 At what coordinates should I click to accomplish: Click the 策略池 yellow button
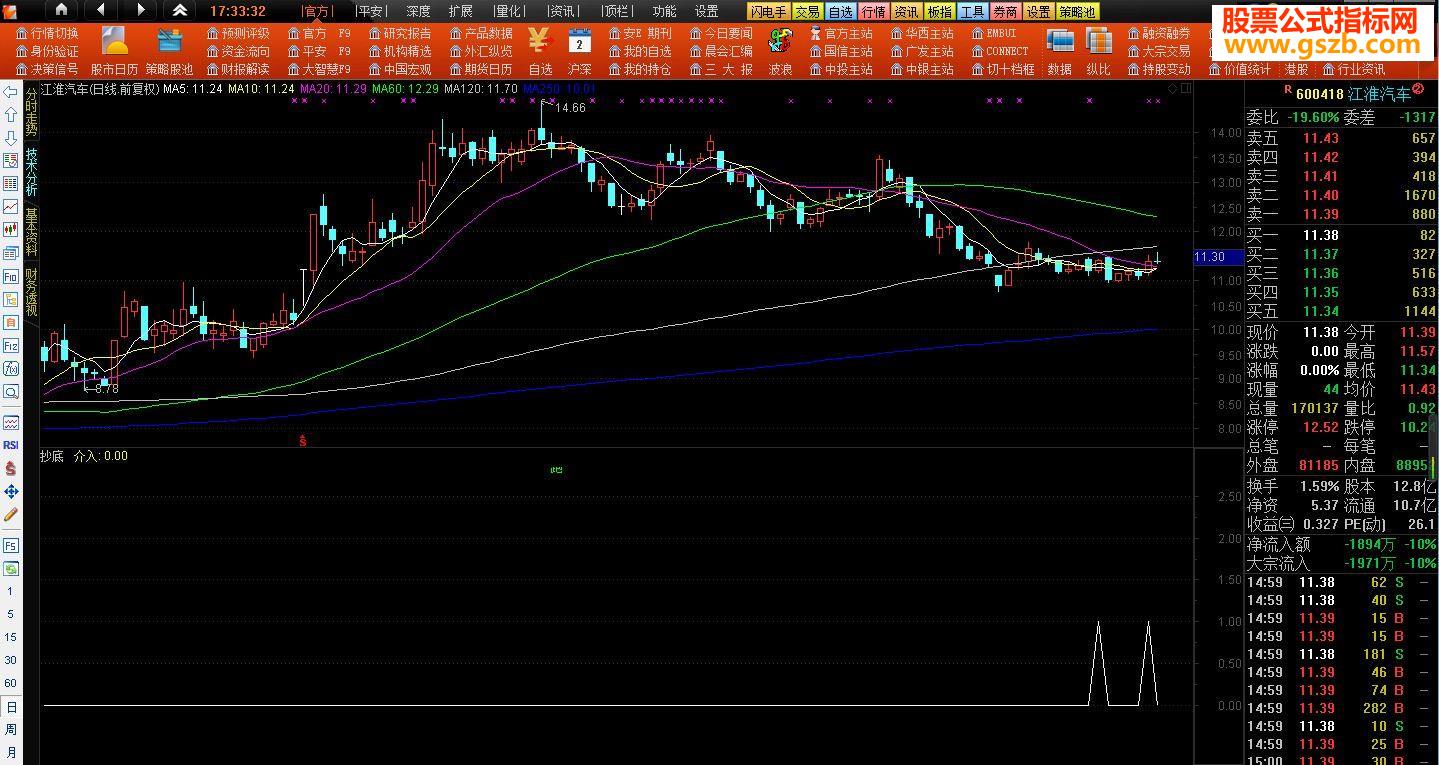point(1077,11)
